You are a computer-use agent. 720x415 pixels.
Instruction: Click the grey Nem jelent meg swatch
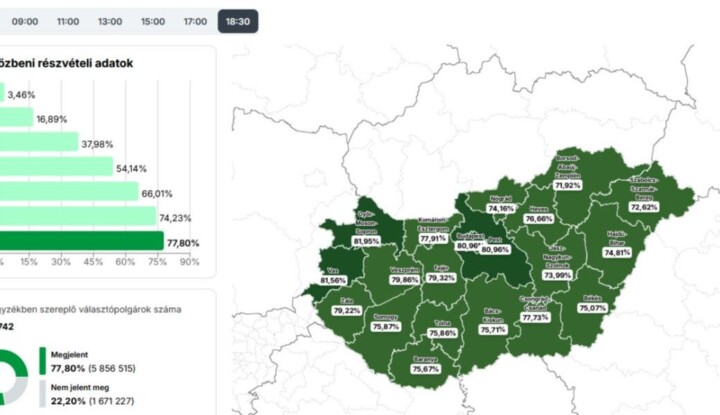pyautogui.click(x=42, y=394)
